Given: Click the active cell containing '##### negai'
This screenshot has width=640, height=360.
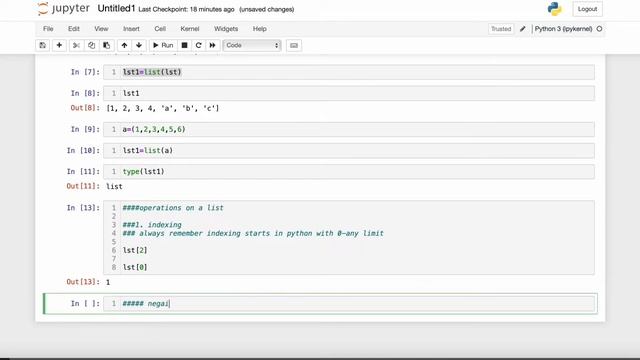Looking at the screenshot, I should (x=349, y=304).
